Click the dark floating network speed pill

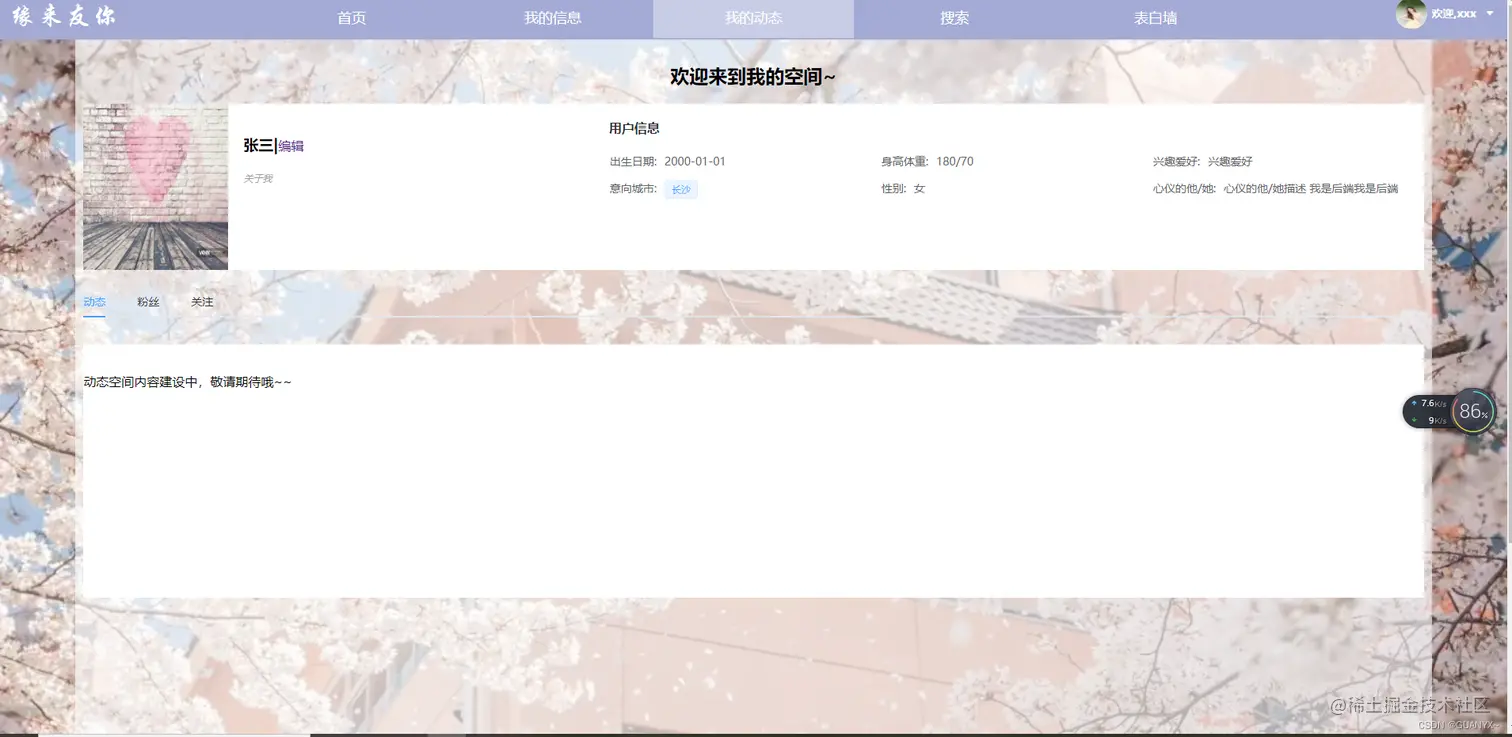[x=1432, y=411]
